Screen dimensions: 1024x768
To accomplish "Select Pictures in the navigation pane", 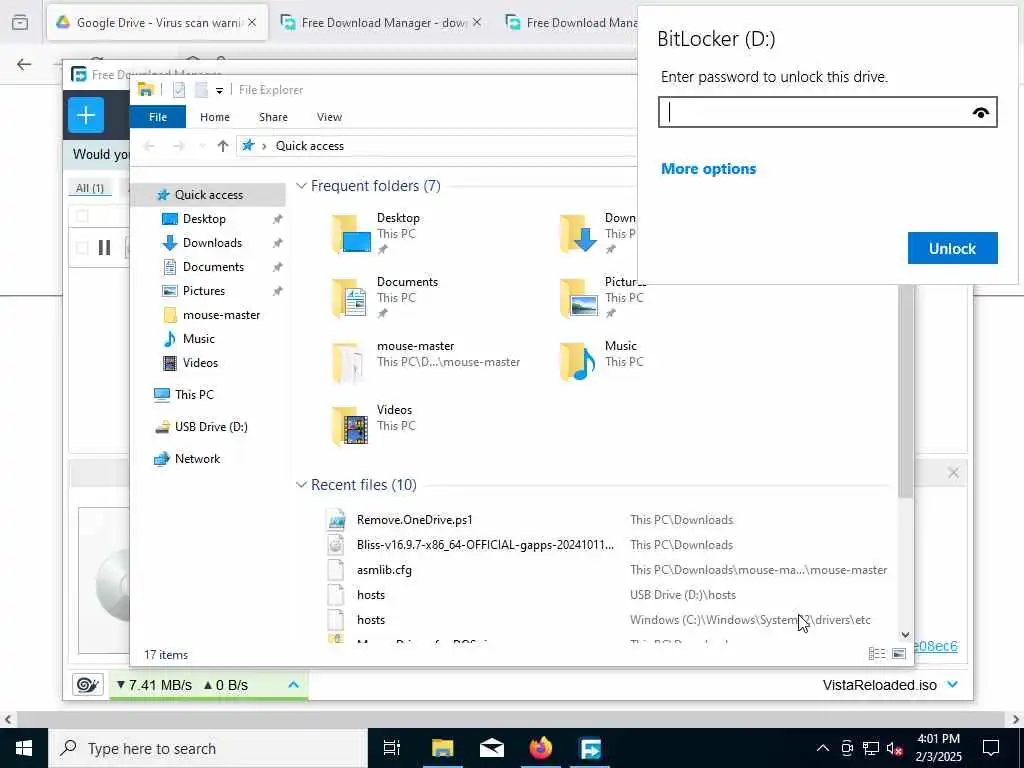I will tap(204, 291).
